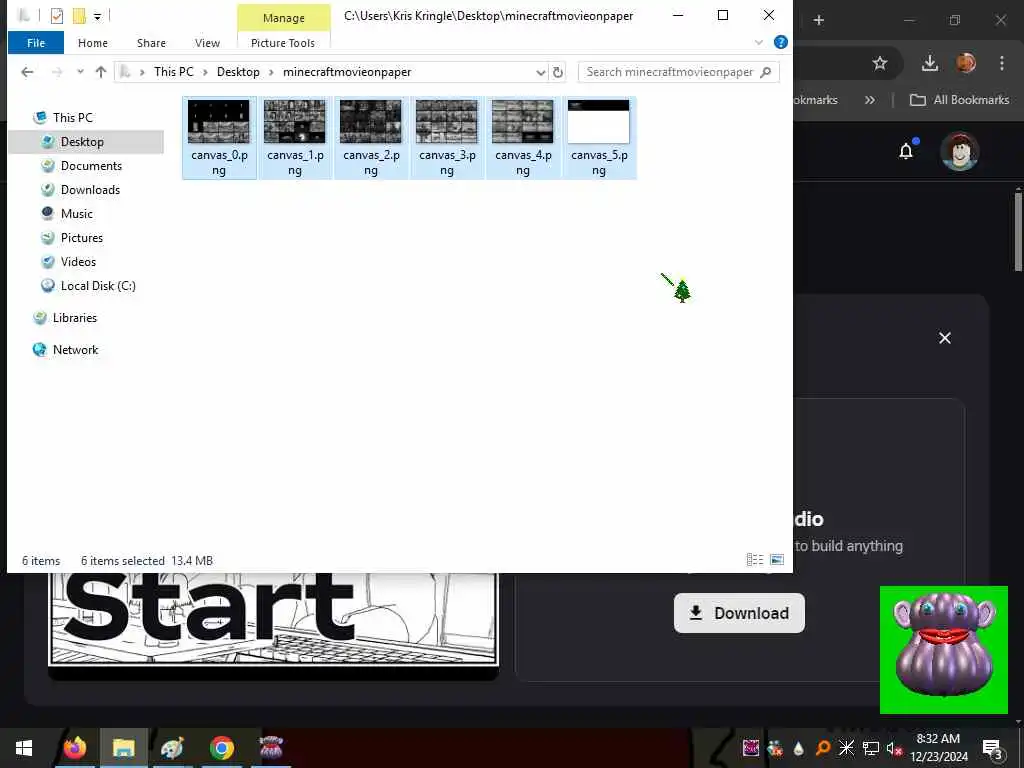Show more bookmarks with the double chevron
The width and height of the screenshot is (1024, 768).
pos(869,100)
